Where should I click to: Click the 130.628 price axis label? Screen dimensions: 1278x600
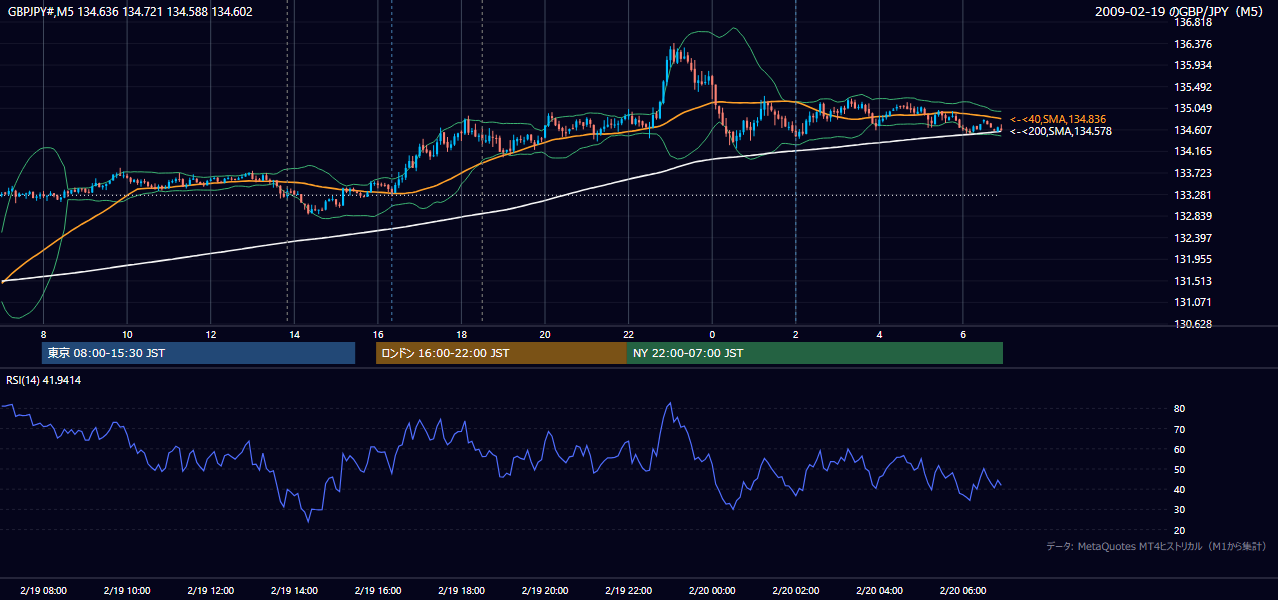[x=1192, y=325]
